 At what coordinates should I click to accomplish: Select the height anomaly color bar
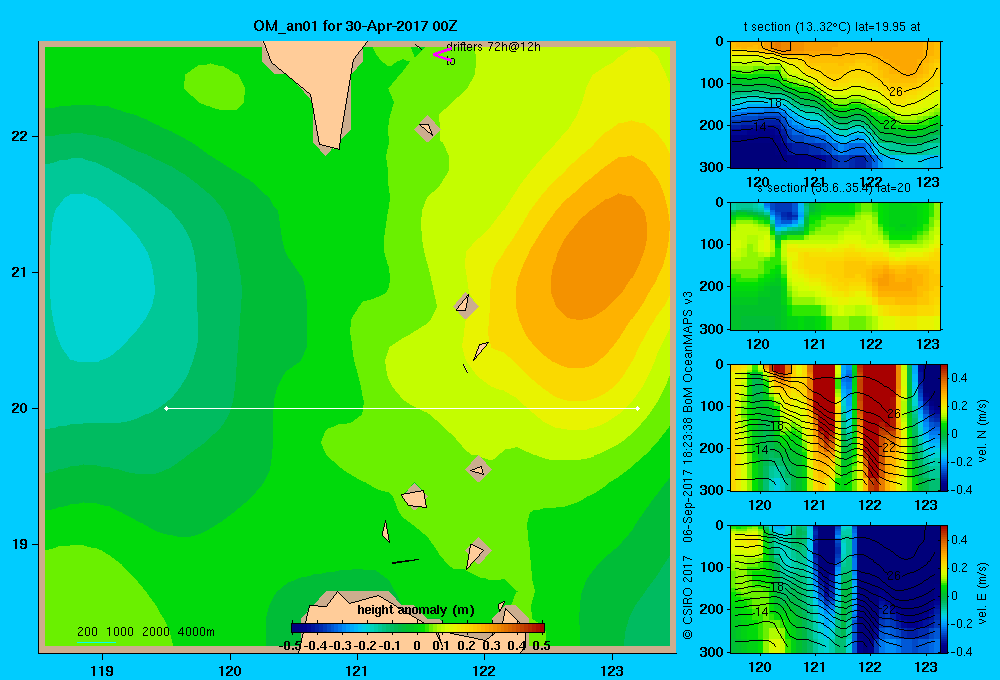coord(418,628)
